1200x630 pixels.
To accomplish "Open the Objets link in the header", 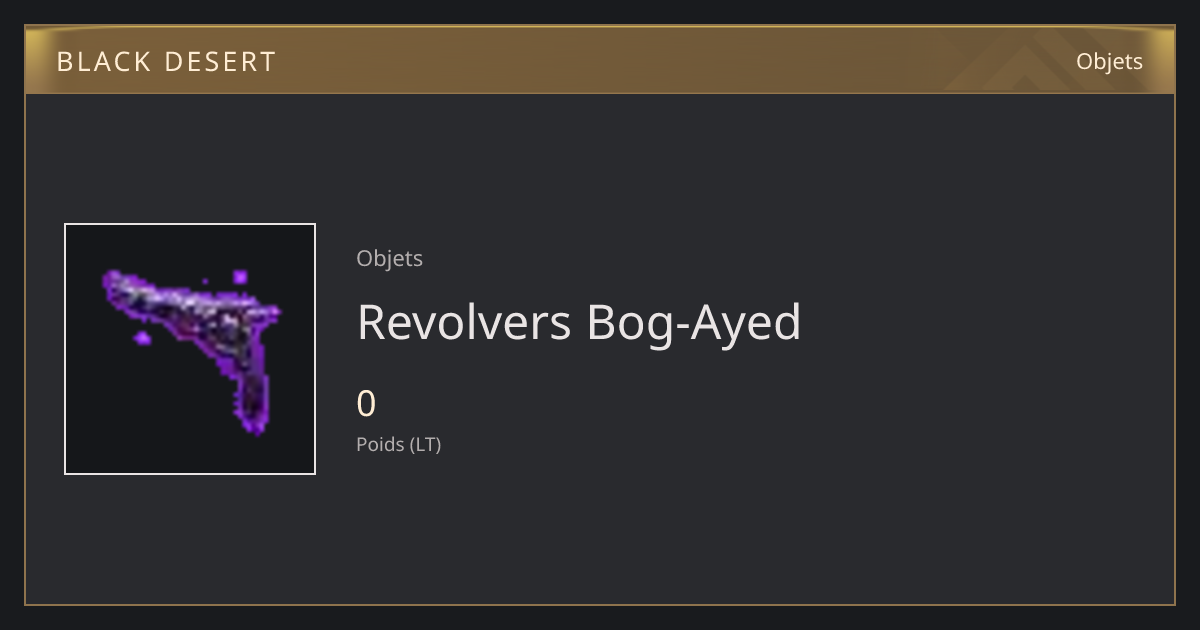I will (1109, 61).
